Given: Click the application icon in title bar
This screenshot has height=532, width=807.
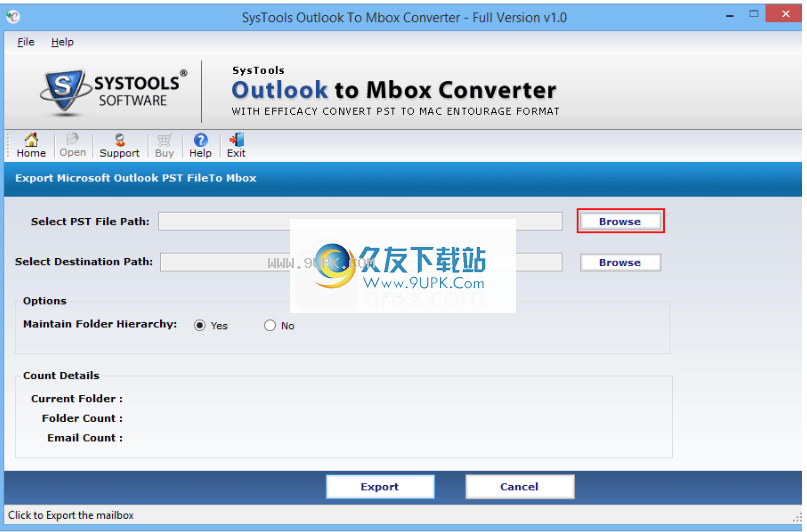Looking at the screenshot, I should [13, 17].
